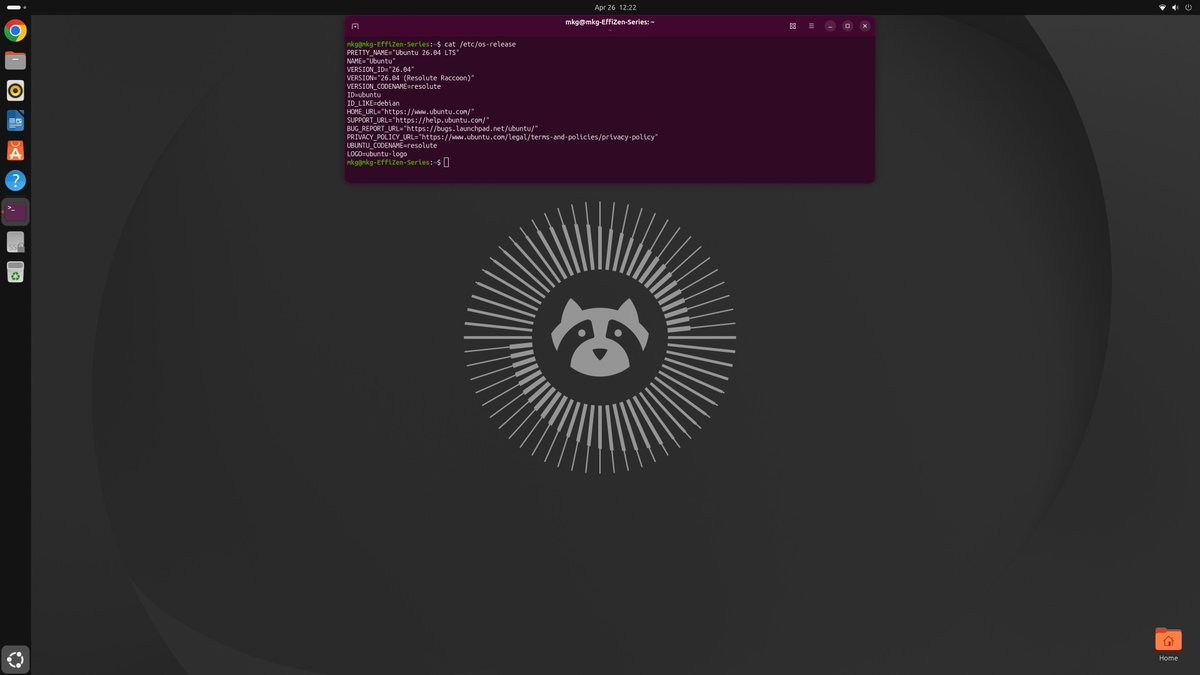Click the cat /etc/os-release command text

[x=481, y=44]
